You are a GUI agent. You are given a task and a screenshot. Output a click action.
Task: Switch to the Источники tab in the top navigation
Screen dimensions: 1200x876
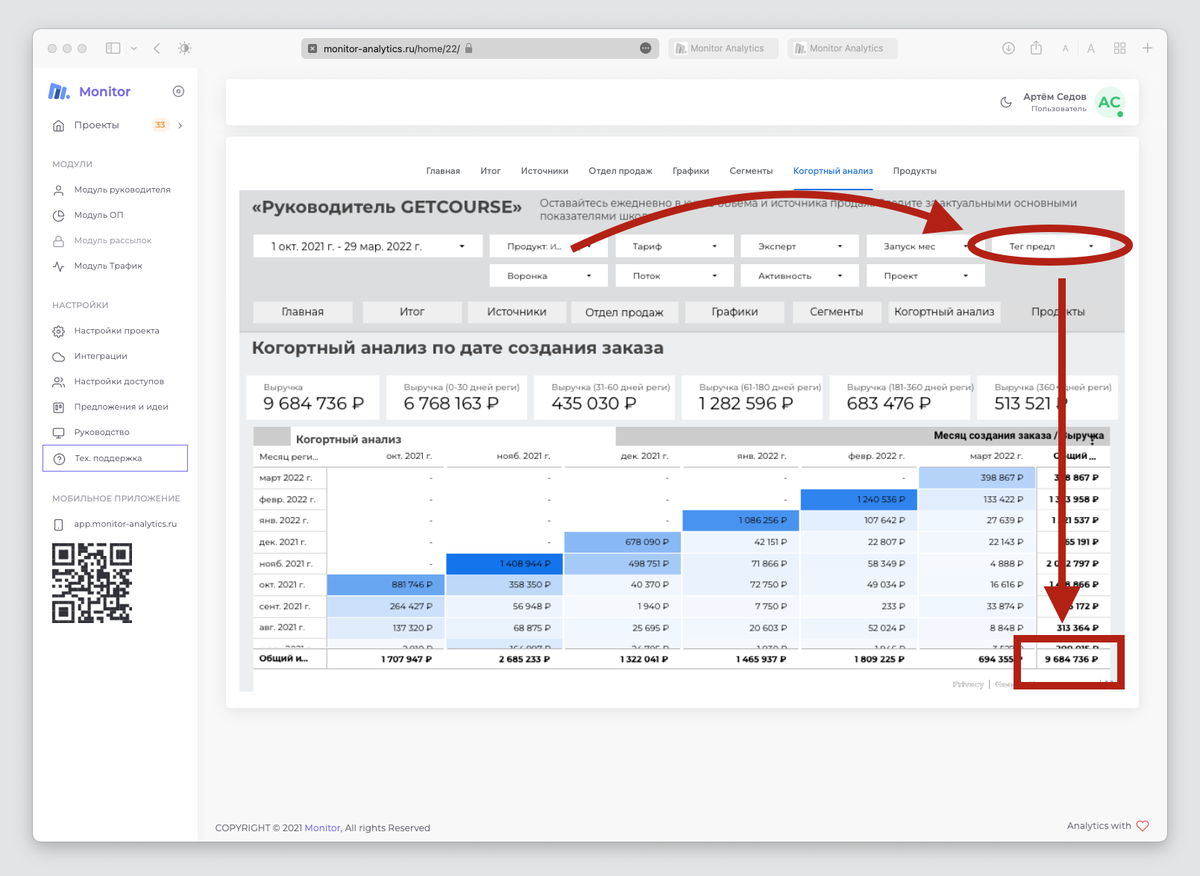(544, 171)
